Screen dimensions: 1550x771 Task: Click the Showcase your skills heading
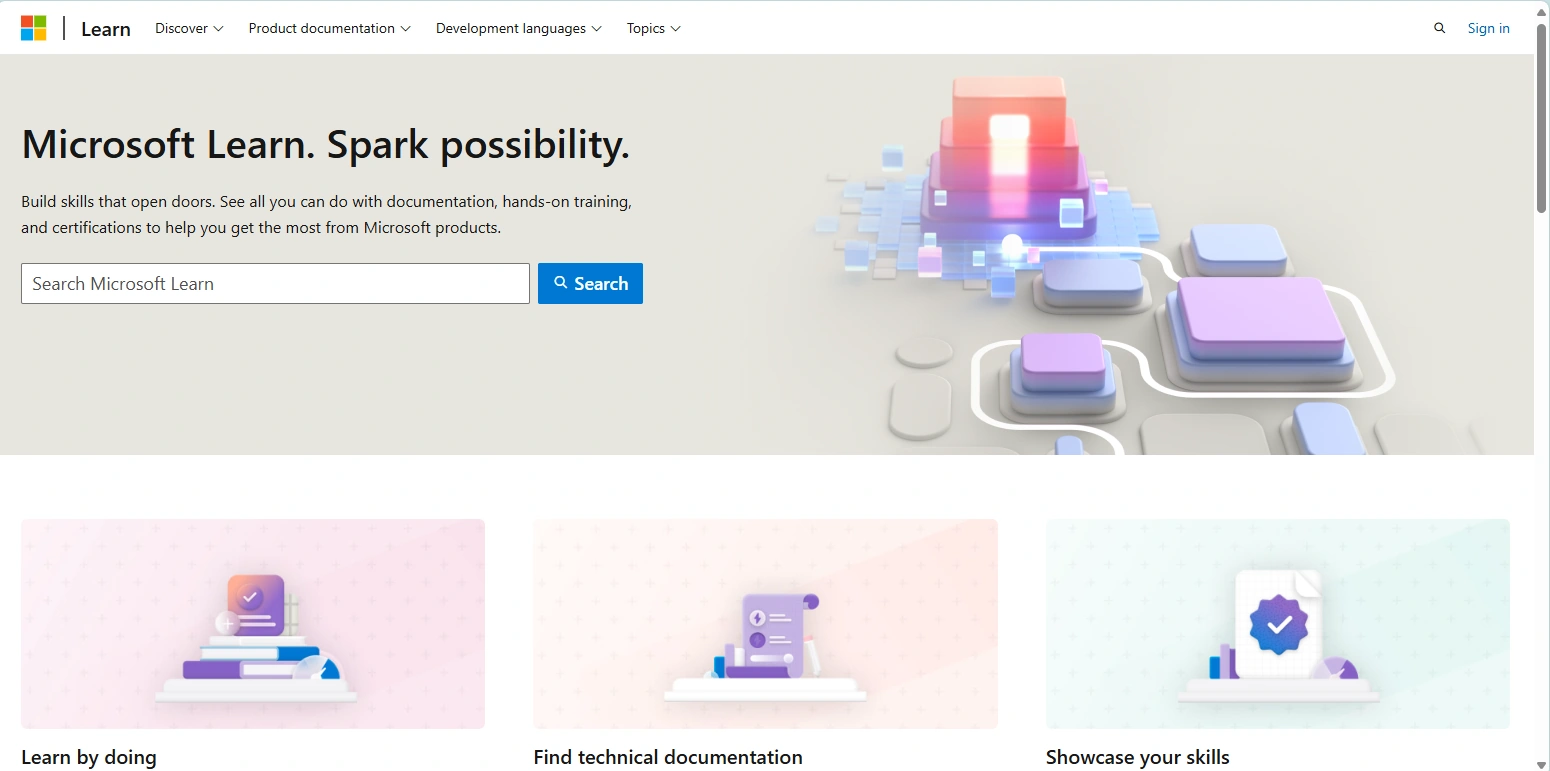click(x=1138, y=757)
